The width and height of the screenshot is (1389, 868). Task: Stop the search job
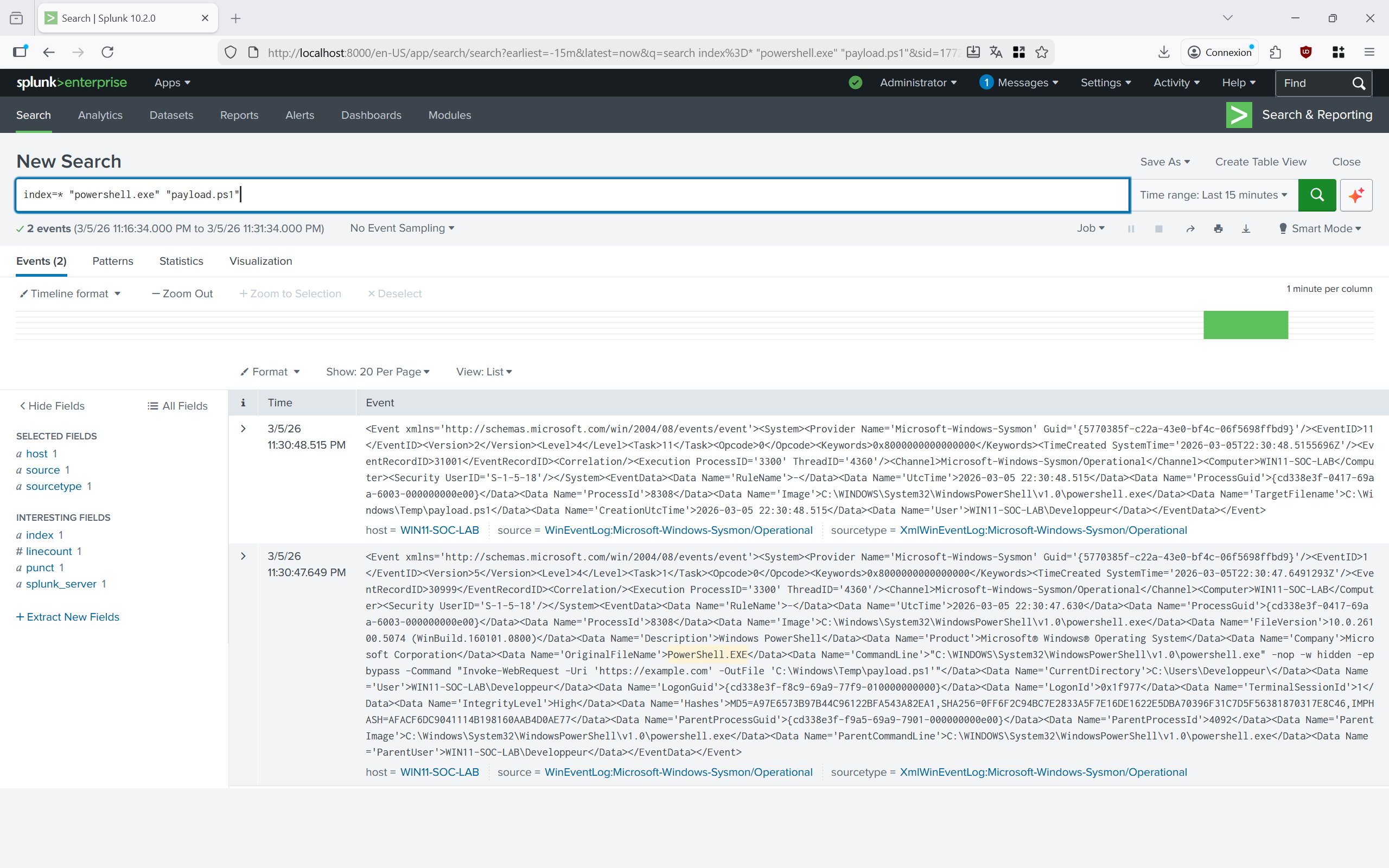pyautogui.click(x=1158, y=228)
